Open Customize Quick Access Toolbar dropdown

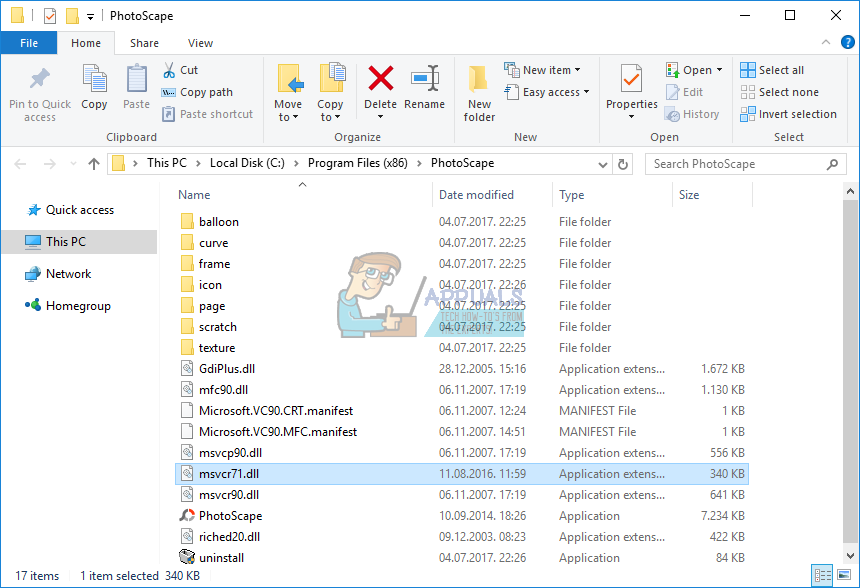click(90, 17)
